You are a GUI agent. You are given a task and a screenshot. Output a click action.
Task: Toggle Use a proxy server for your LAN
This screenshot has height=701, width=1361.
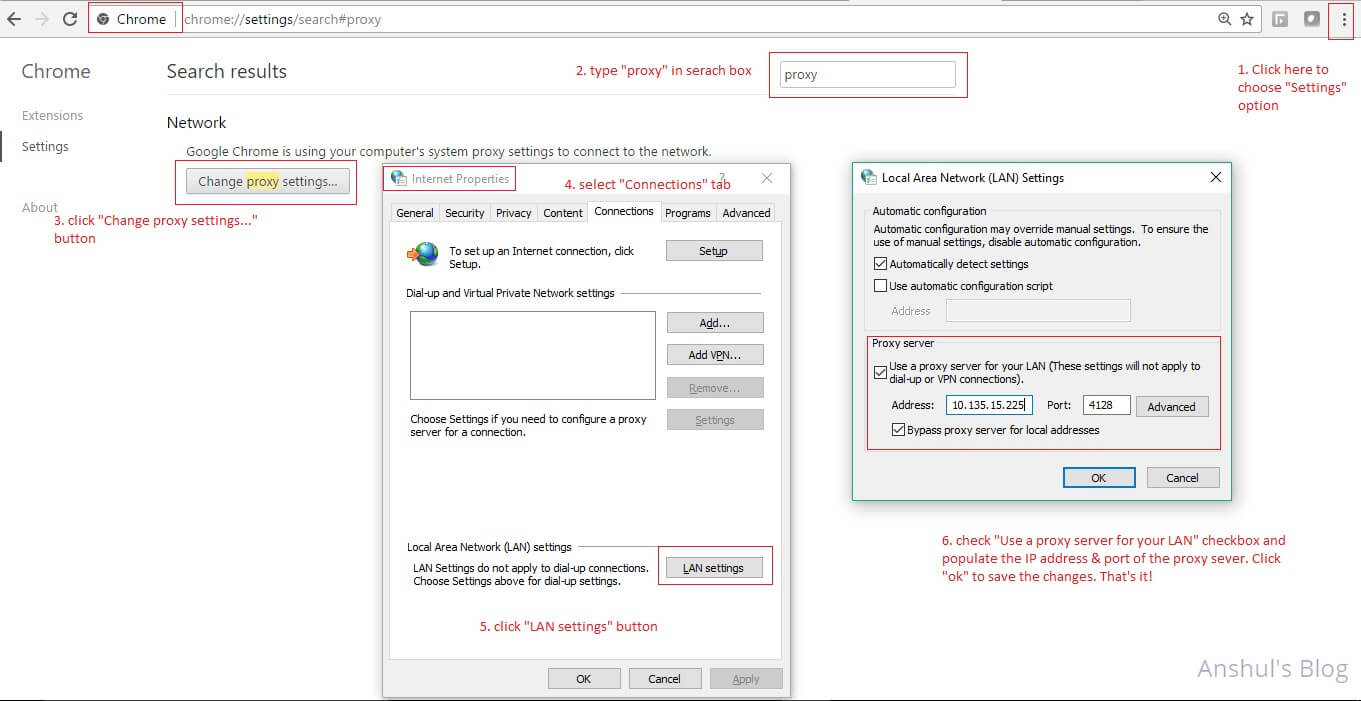881,372
